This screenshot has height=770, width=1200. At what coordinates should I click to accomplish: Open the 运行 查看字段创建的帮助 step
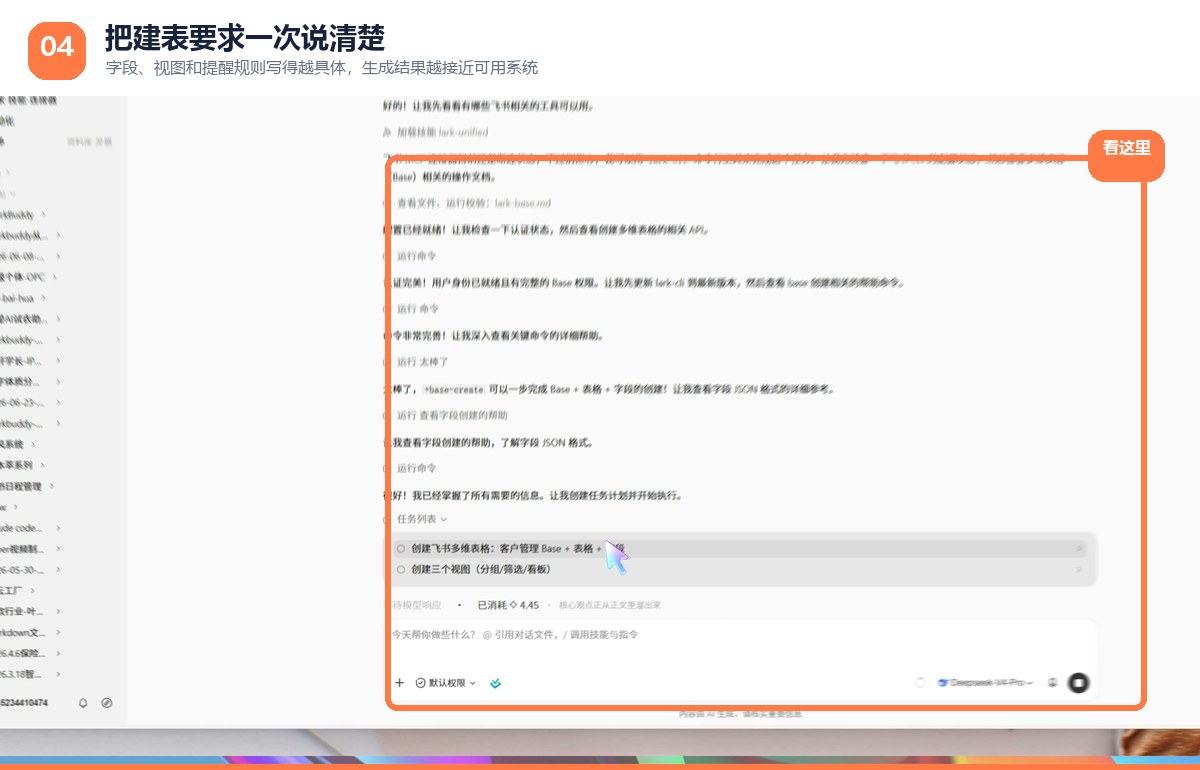(x=452, y=415)
